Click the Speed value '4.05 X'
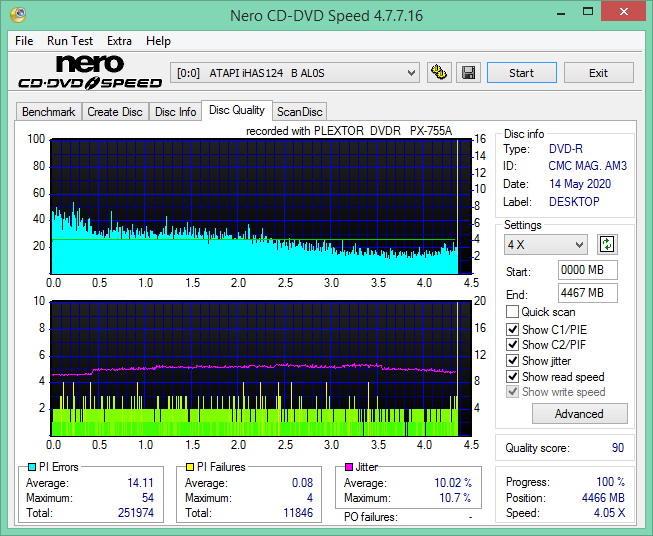Screen dimensions: 653x536 click(609, 513)
